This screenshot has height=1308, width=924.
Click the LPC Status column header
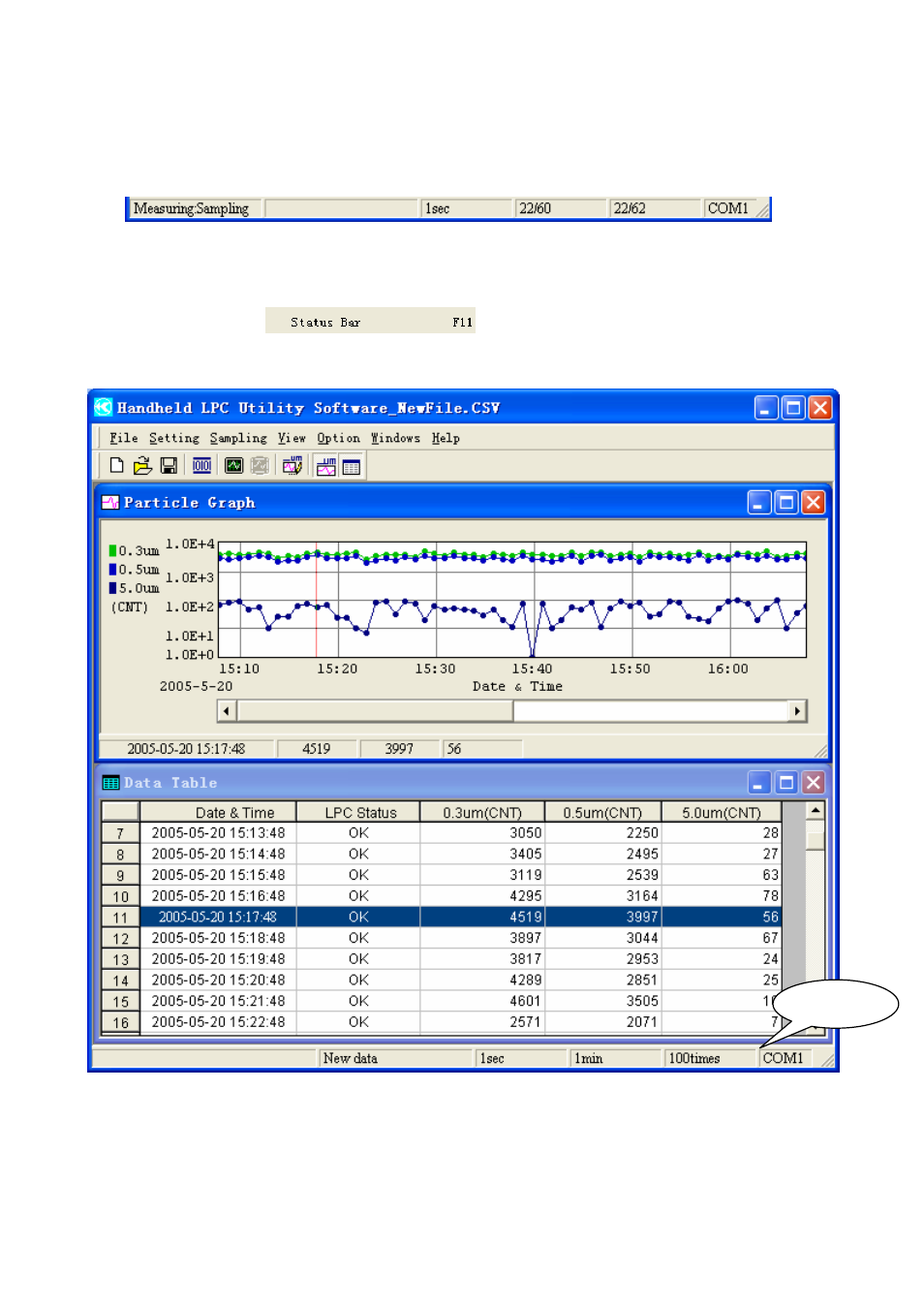tap(359, 812)
